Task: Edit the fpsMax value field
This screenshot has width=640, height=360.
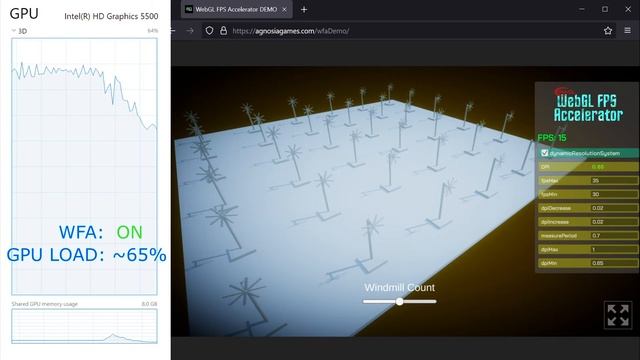Action: [x=613, y=180]
